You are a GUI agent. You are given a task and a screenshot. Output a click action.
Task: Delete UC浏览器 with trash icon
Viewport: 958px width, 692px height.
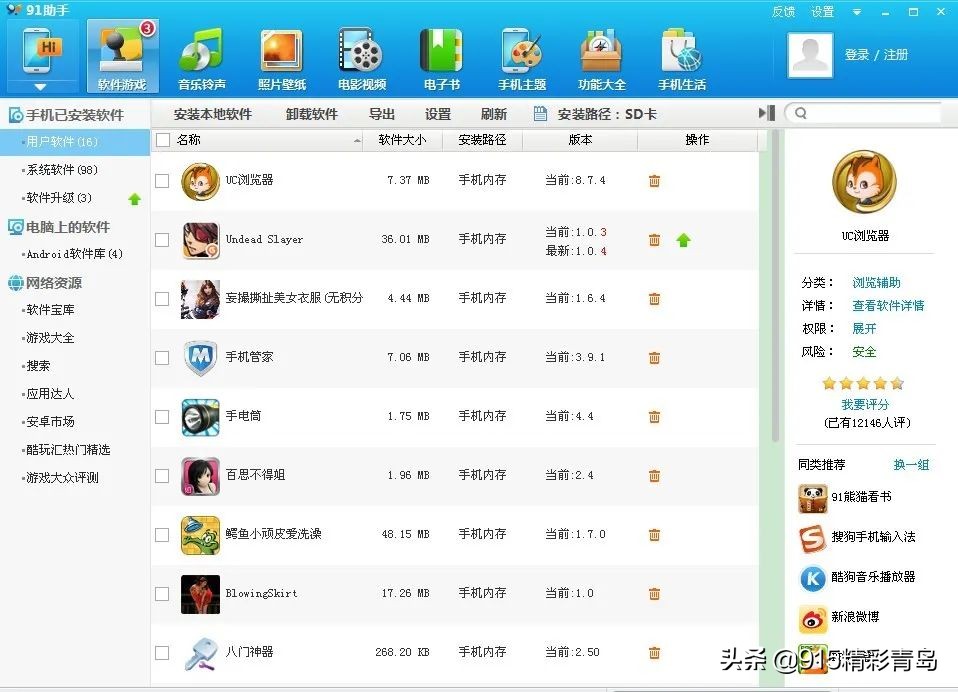click(654, 180)
